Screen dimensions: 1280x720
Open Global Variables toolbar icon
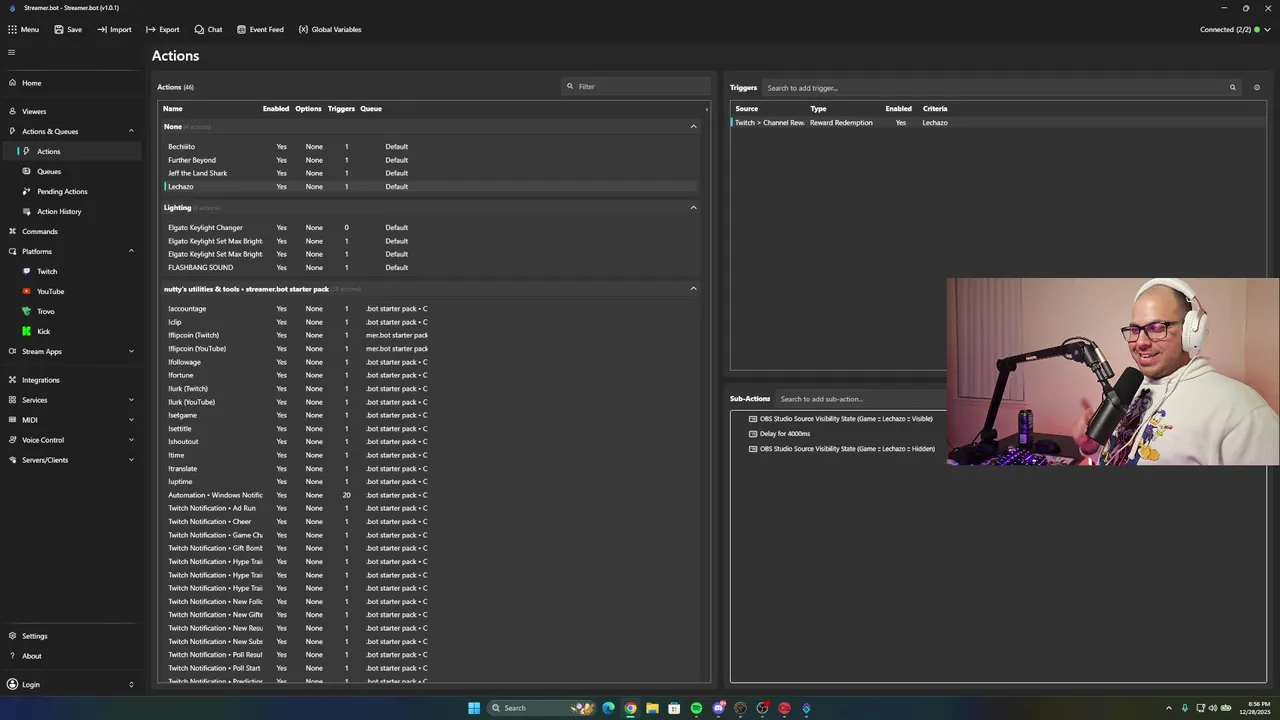coord(303,29)
